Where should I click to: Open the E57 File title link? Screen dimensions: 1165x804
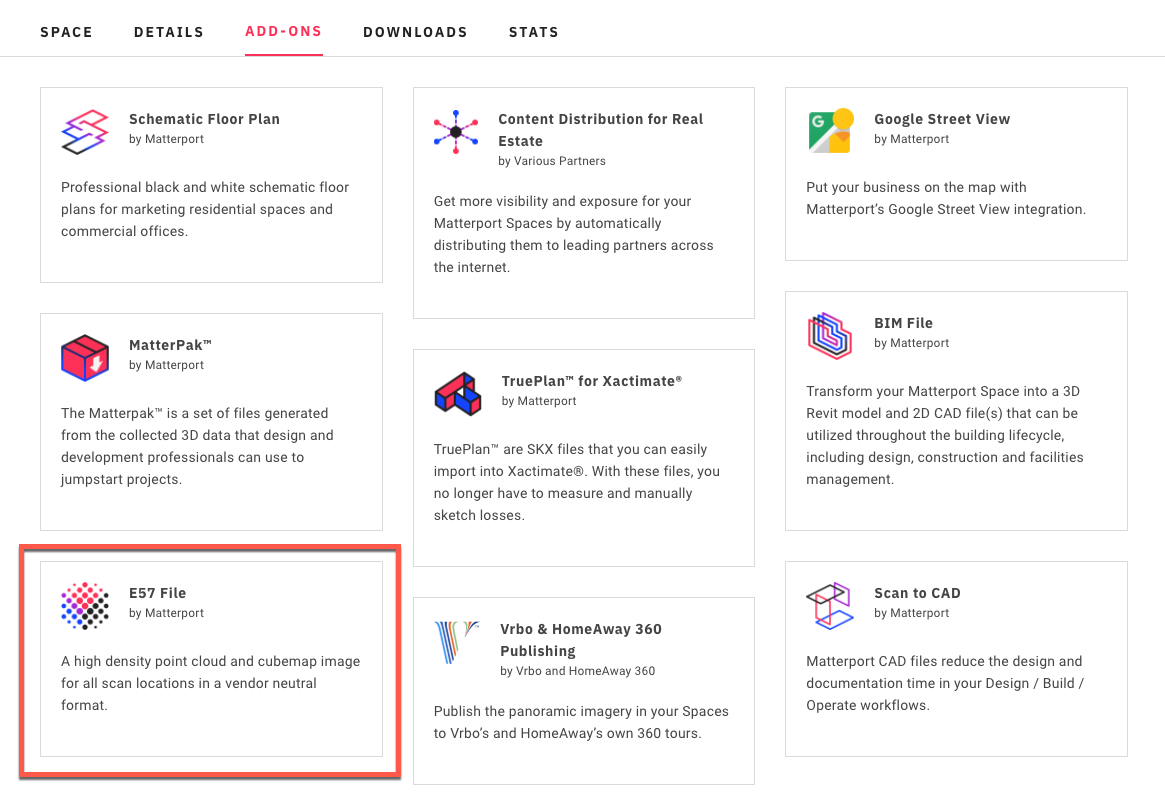158,593
